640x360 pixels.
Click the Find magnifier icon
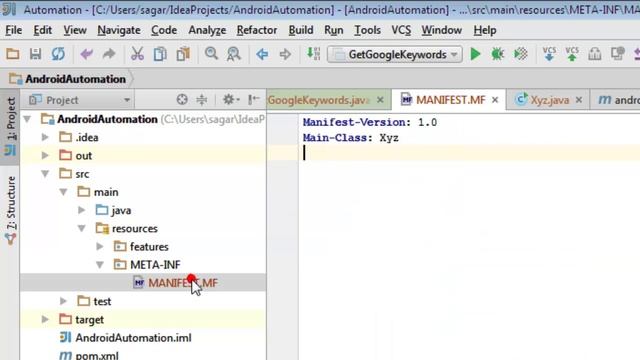[x=211, y=53]
